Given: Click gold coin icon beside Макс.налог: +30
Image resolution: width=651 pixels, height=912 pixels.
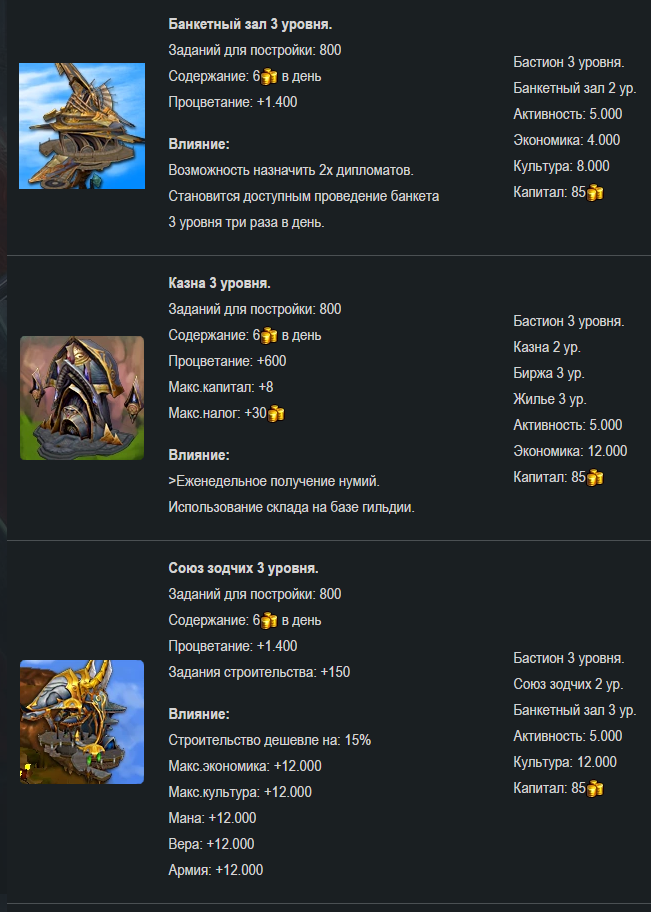Looking at the screenshot, I should tap(276, 414).
